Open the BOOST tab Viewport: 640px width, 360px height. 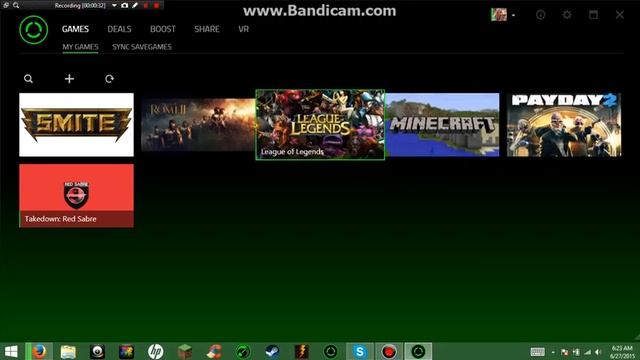click(163, 29)
